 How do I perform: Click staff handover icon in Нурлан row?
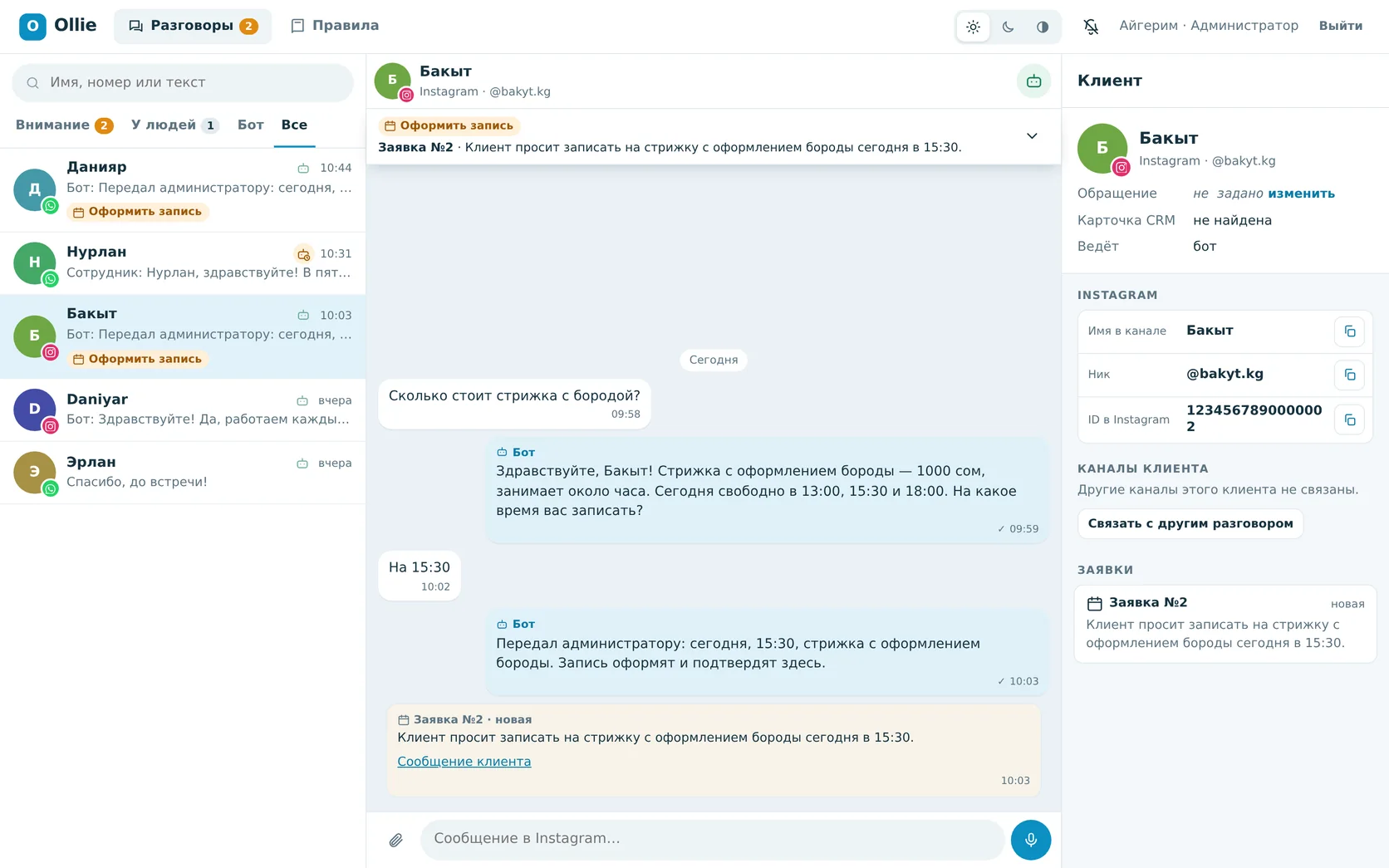[303, 254]
